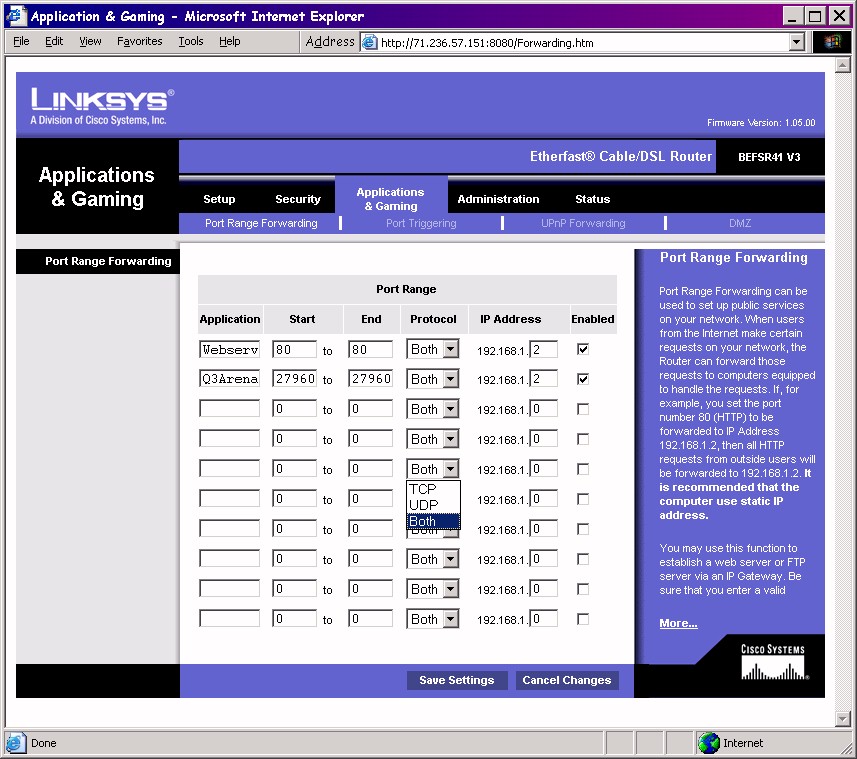Click the Cisco Systems logo

[773, 662]
